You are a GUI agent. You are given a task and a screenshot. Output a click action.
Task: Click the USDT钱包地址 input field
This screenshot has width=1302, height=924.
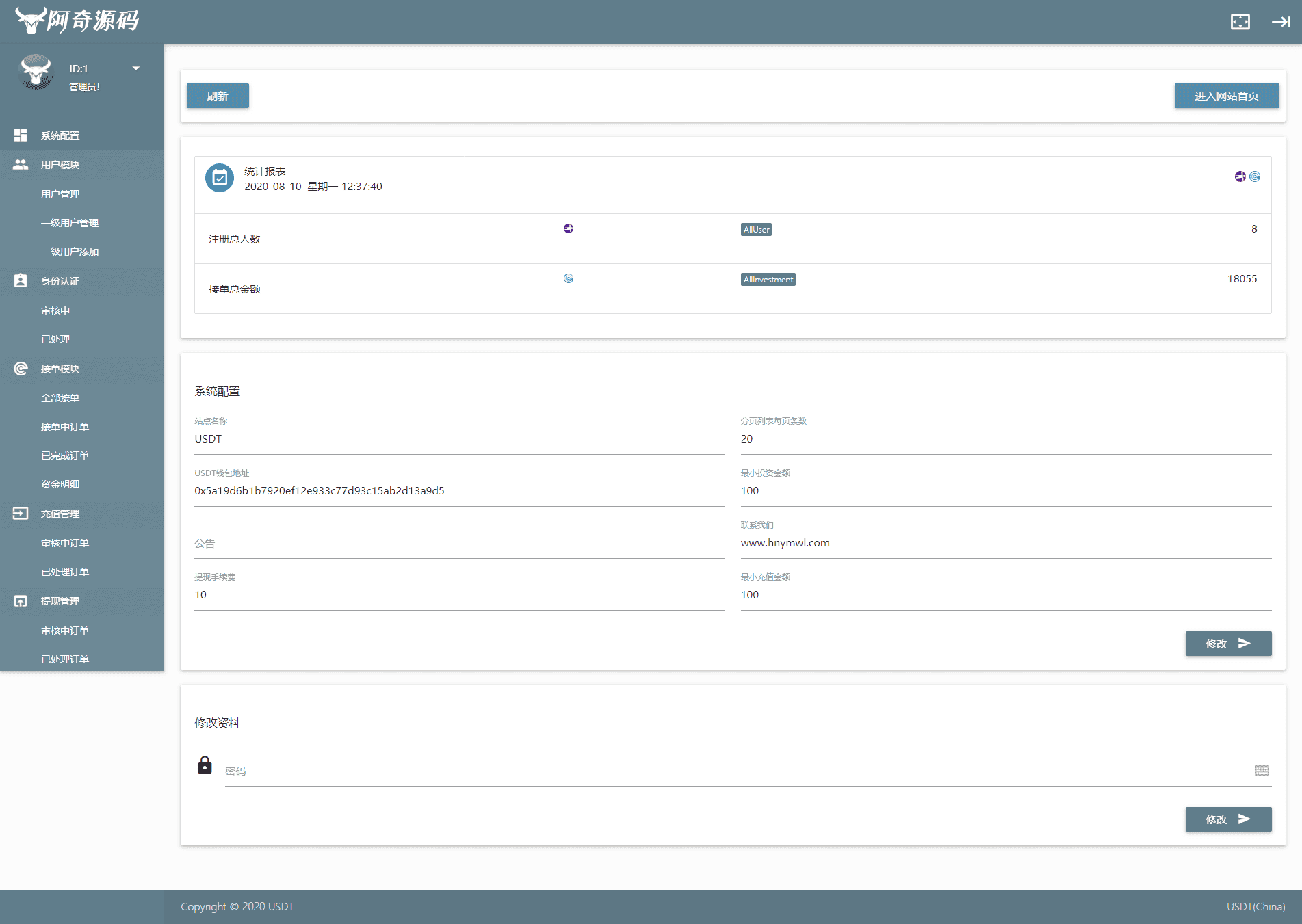pos(459,491)
